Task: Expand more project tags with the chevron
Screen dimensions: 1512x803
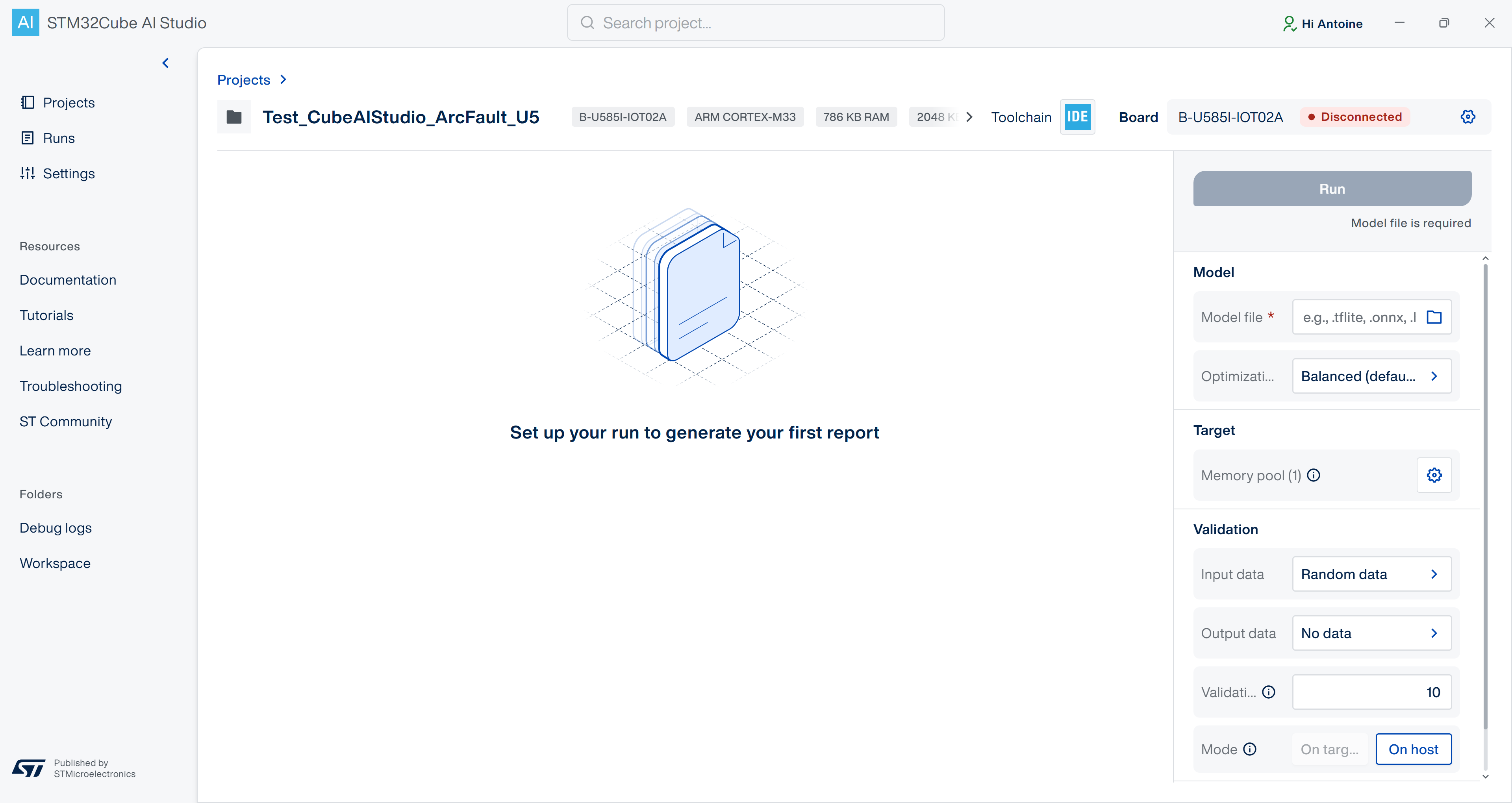Action: pyautogui.click(x=969, y=117)
